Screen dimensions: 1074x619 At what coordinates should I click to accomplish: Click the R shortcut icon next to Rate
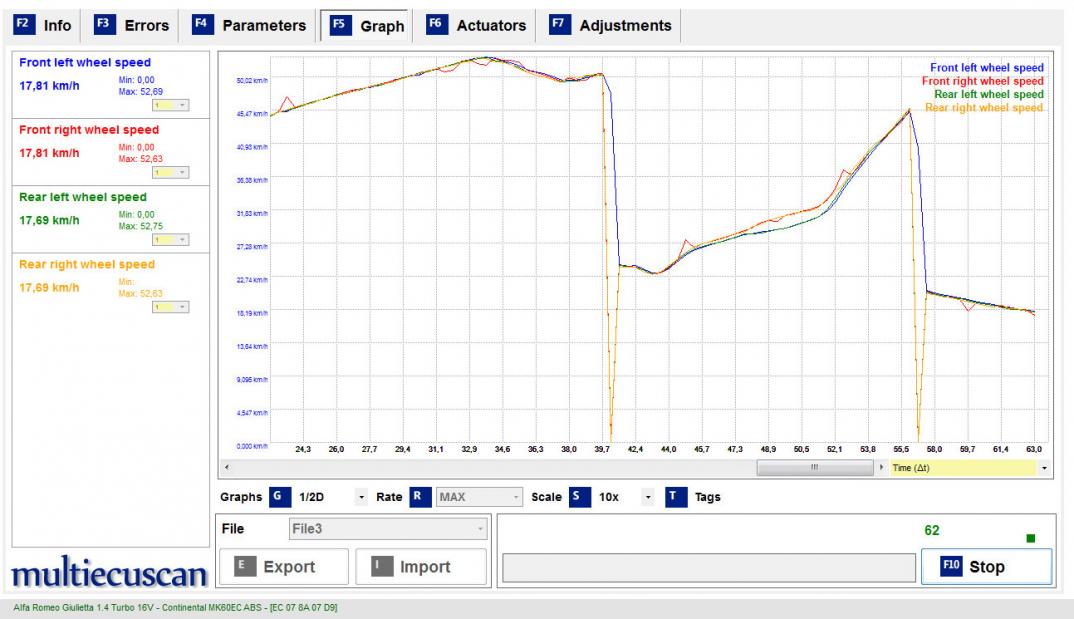420,496
